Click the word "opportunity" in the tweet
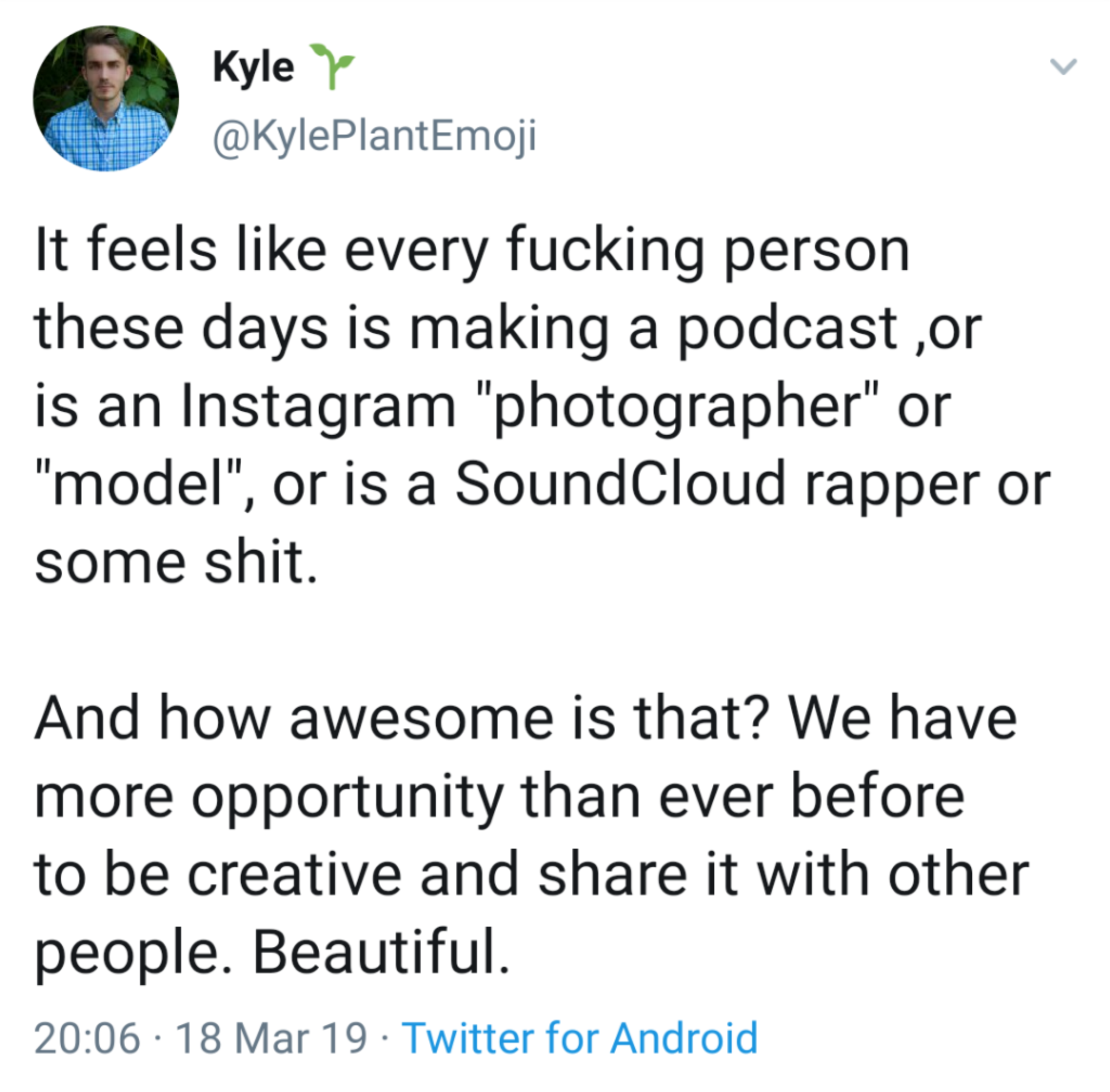Screen dimensions: 1110x1092 [346, 797]
